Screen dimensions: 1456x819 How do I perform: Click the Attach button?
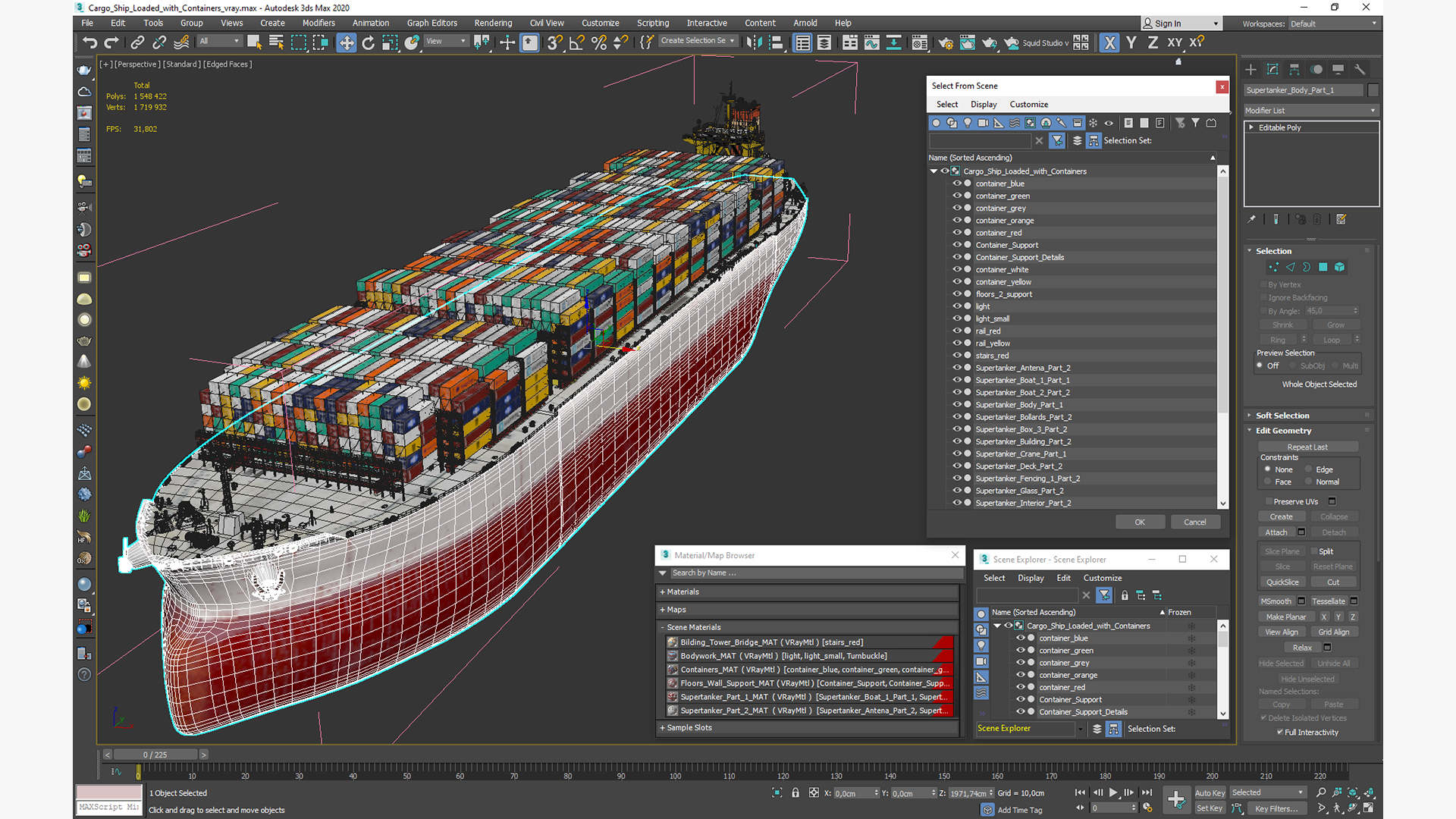coord(1276,532)
